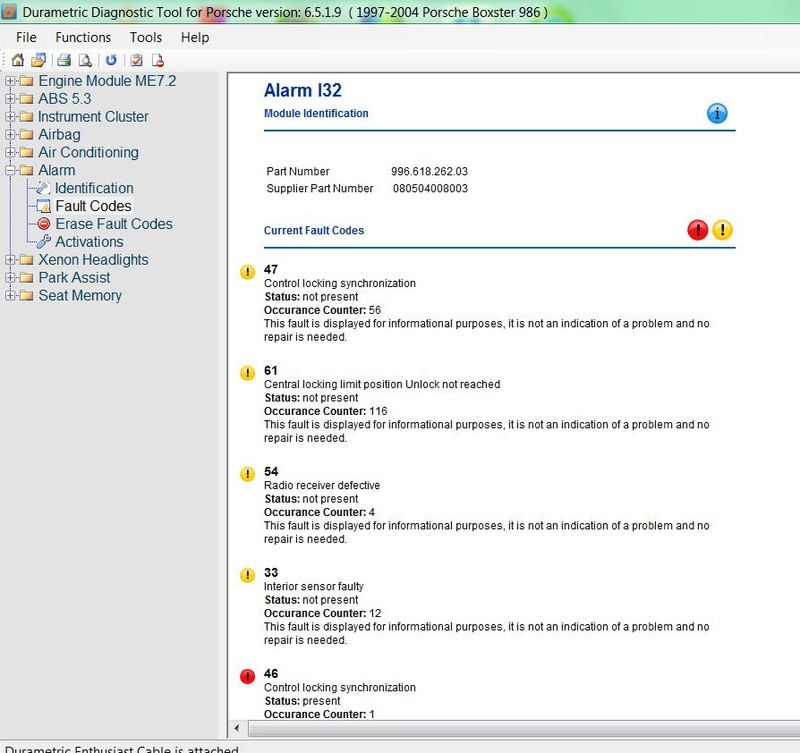Select Identification under Alarm
The width and height of the screenshot is (800, 753).
pyautogui.click(x=94, y=188)
